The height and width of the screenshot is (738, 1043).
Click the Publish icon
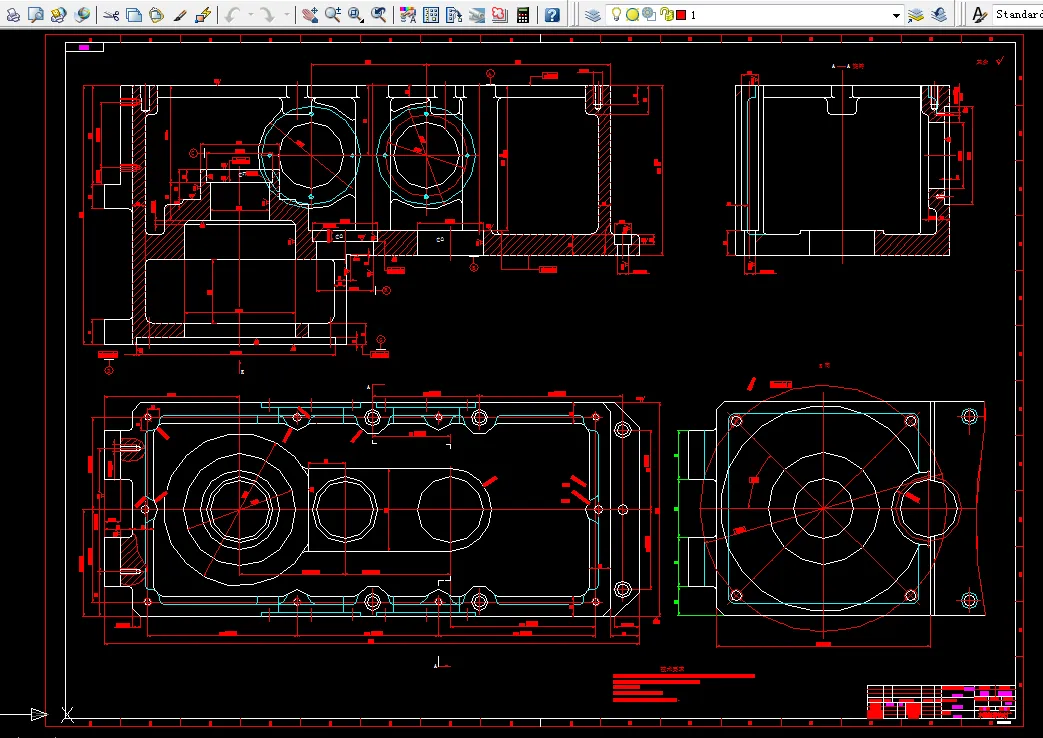click(x=59, y=15)
